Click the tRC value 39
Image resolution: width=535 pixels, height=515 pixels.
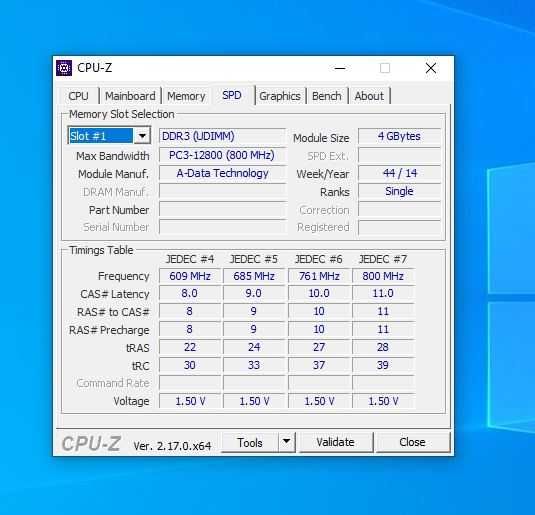(383, 365)
